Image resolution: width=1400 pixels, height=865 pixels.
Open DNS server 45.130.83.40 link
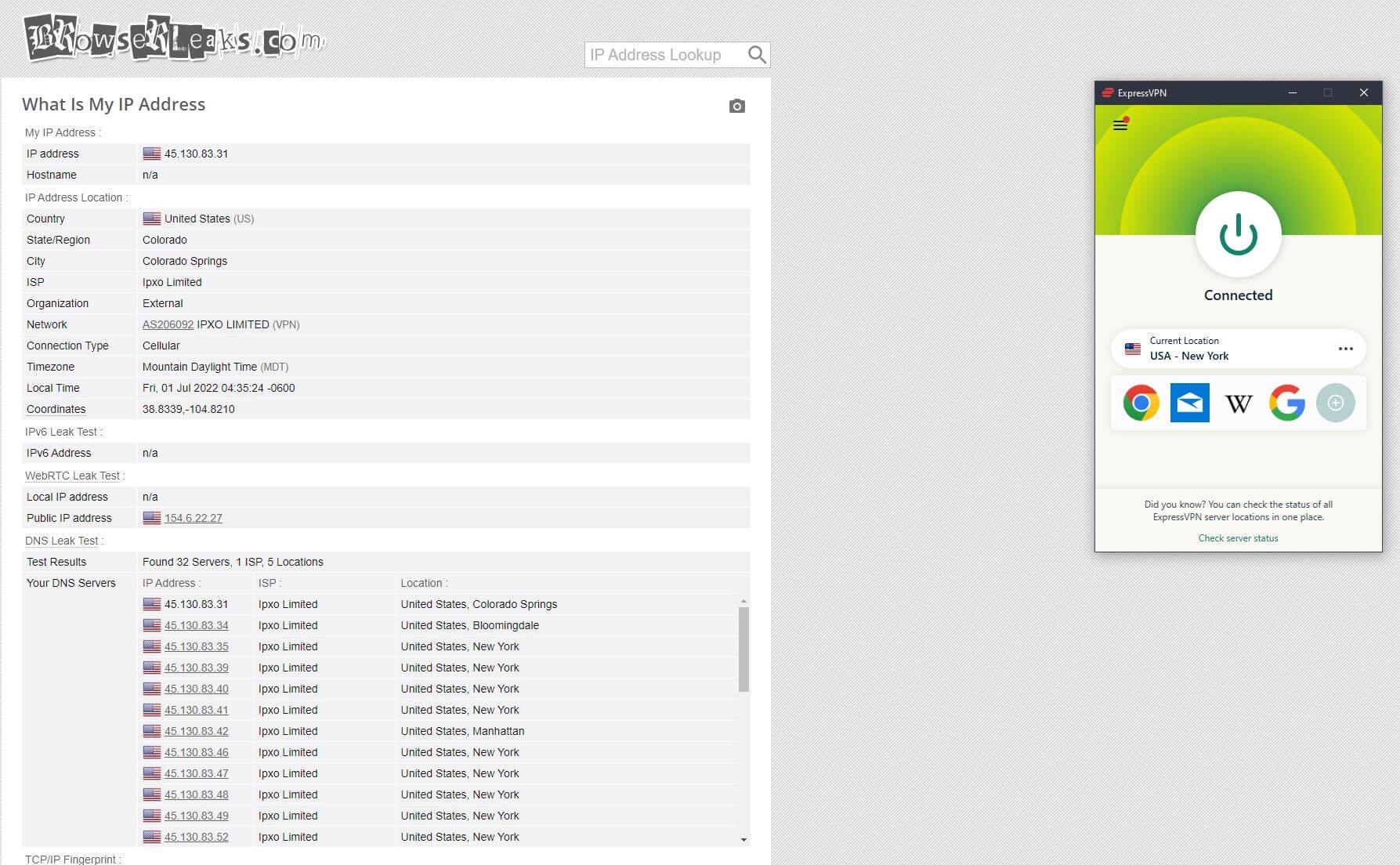coord(196,689)
